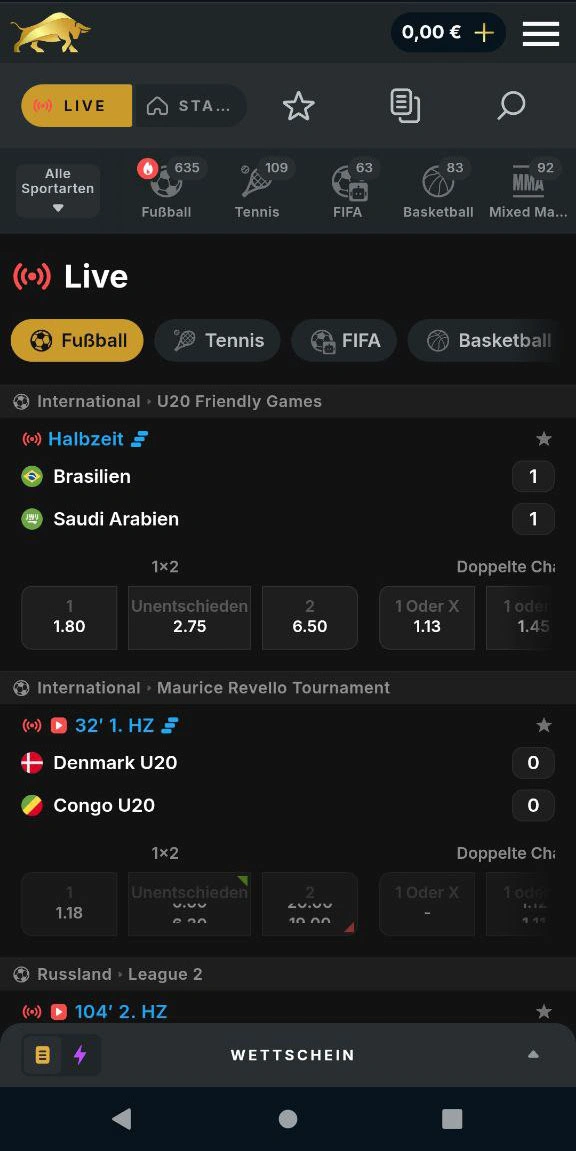576x1151 pixels.
Task: Expand the Wettschein panel
Action: (x=533, y=1054)
